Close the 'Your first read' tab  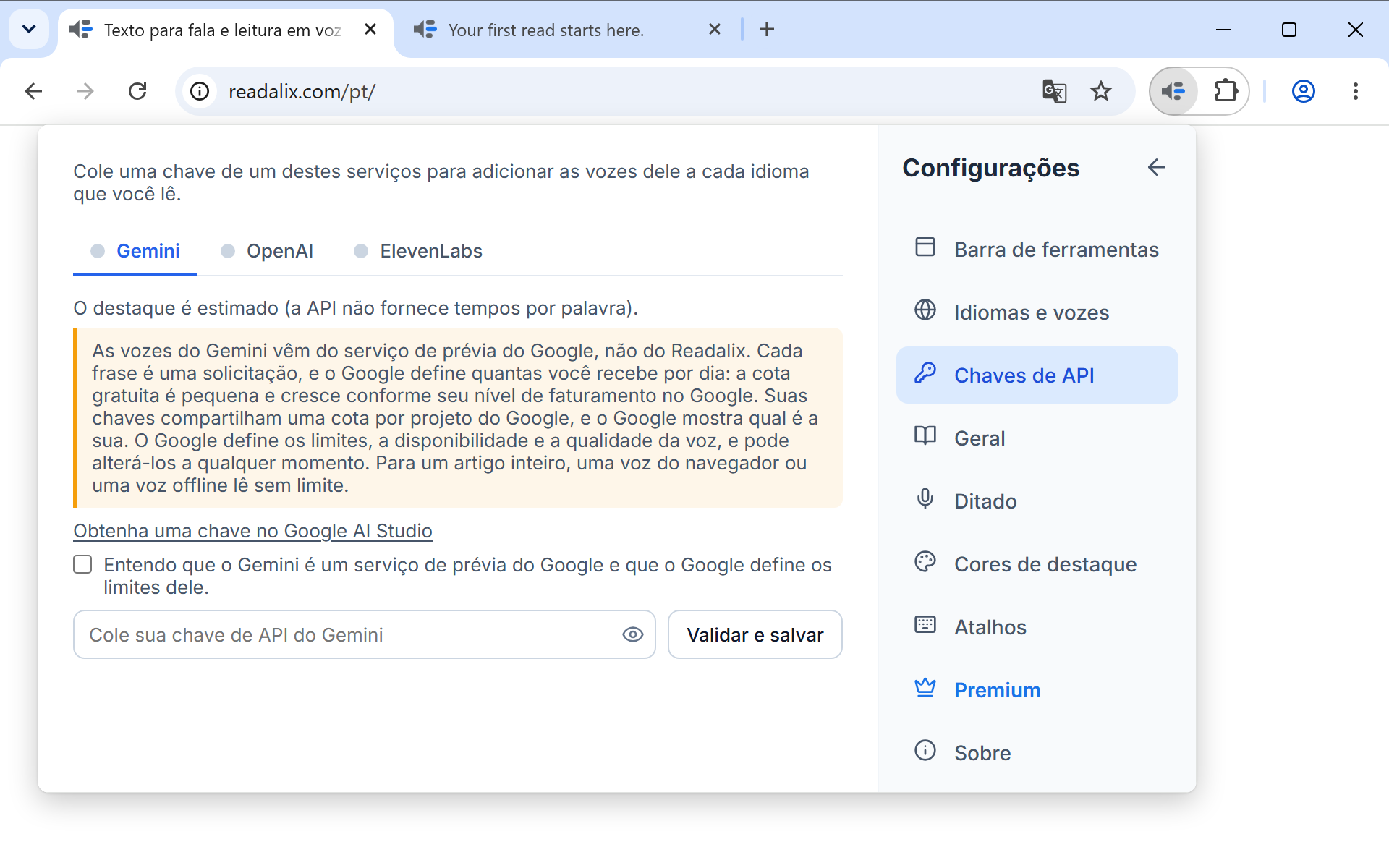715,30
